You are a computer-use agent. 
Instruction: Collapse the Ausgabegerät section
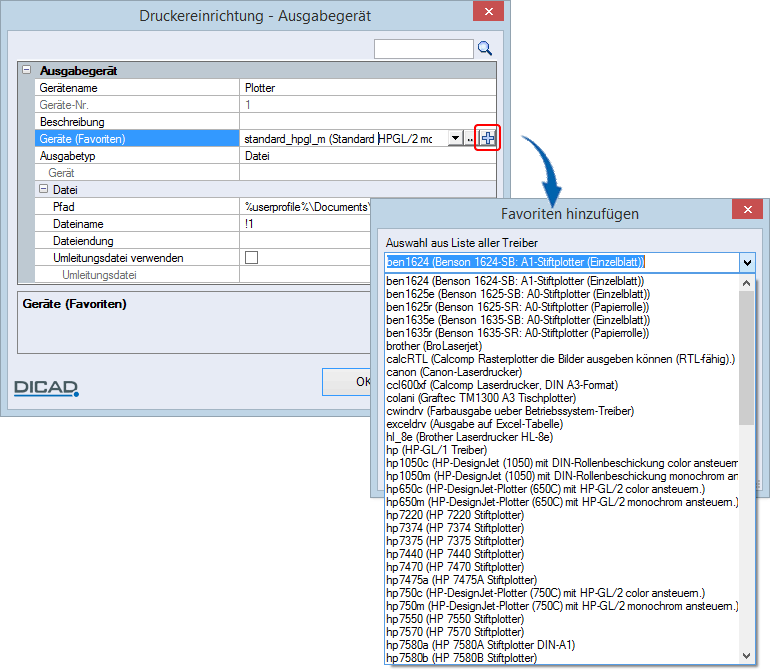27,70
